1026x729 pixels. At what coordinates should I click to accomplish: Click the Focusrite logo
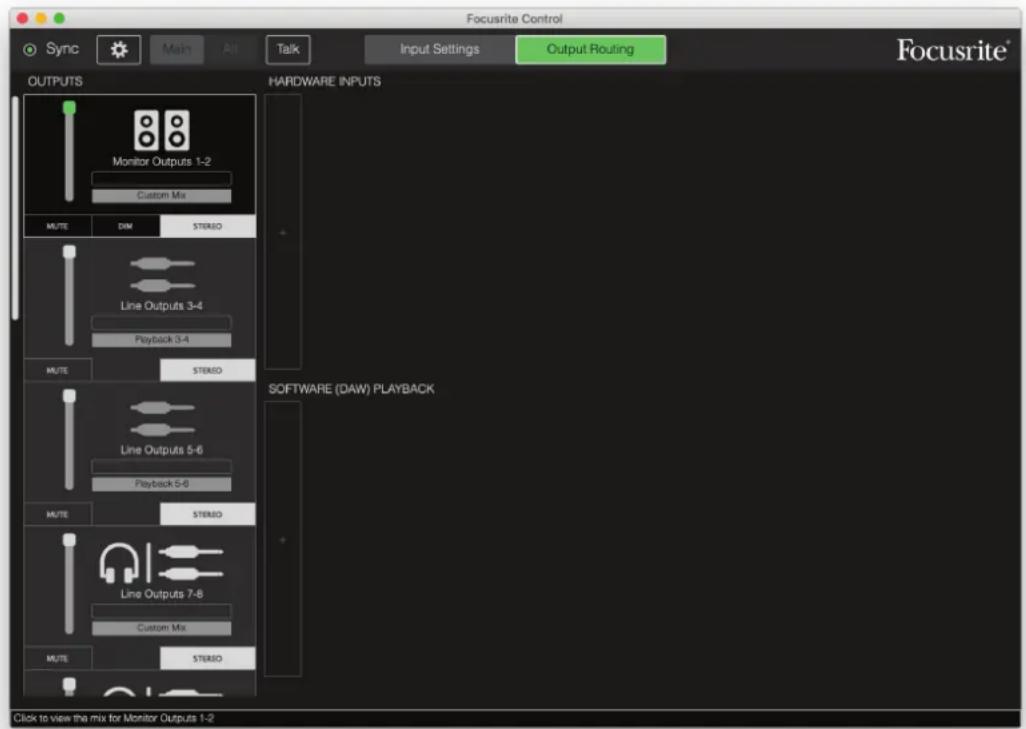coord(953,50)
